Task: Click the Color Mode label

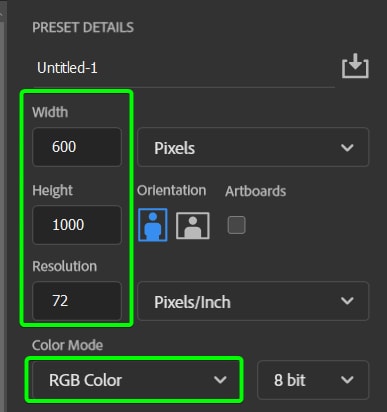Action: [x=67, y=345]
